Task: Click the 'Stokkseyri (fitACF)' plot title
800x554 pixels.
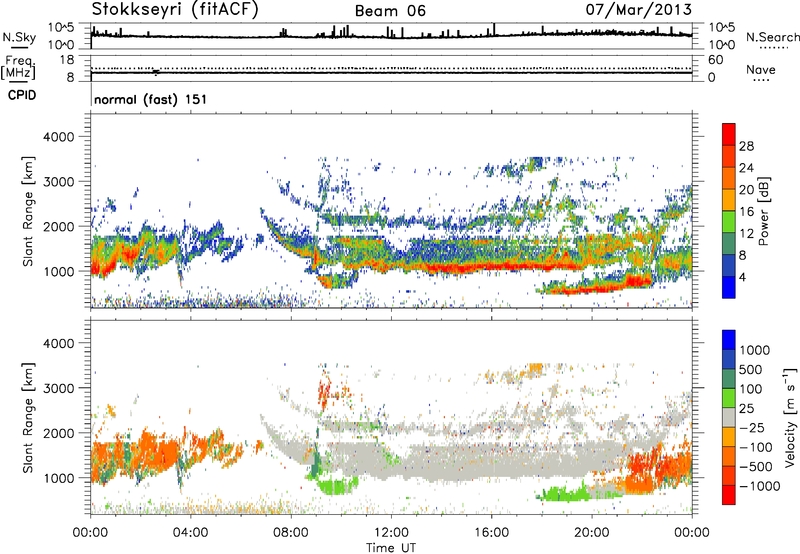Action: click(x=175, y=9)
